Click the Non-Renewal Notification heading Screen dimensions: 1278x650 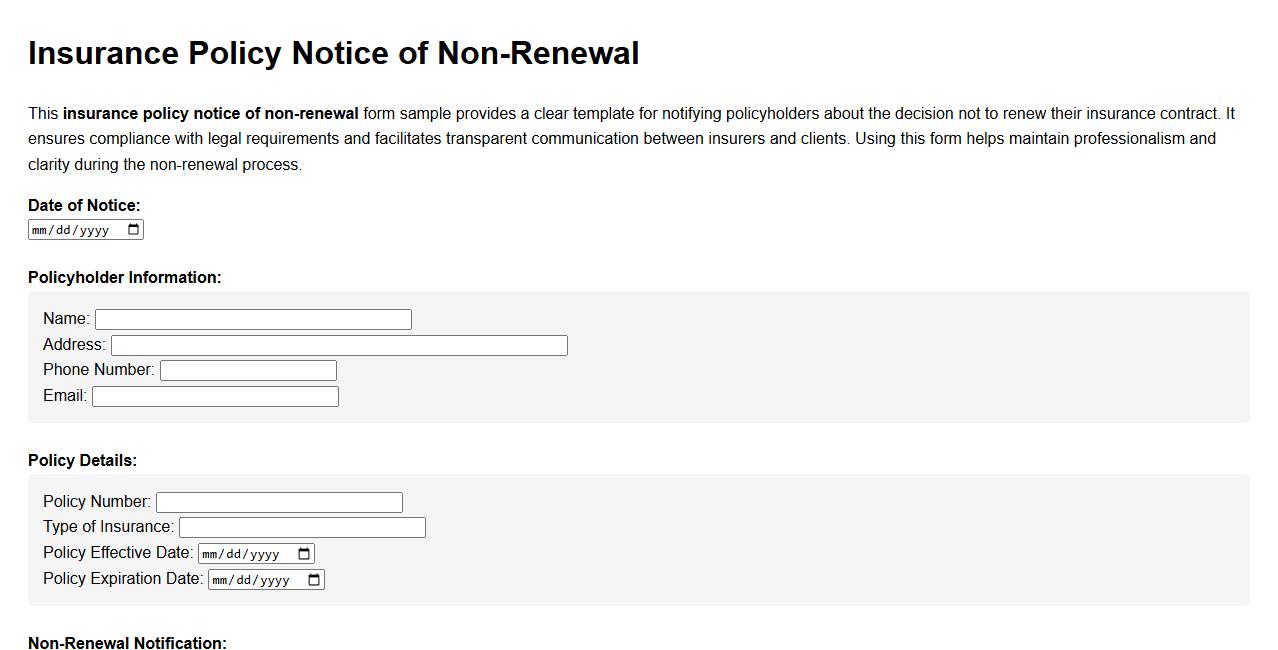point(128,643)
